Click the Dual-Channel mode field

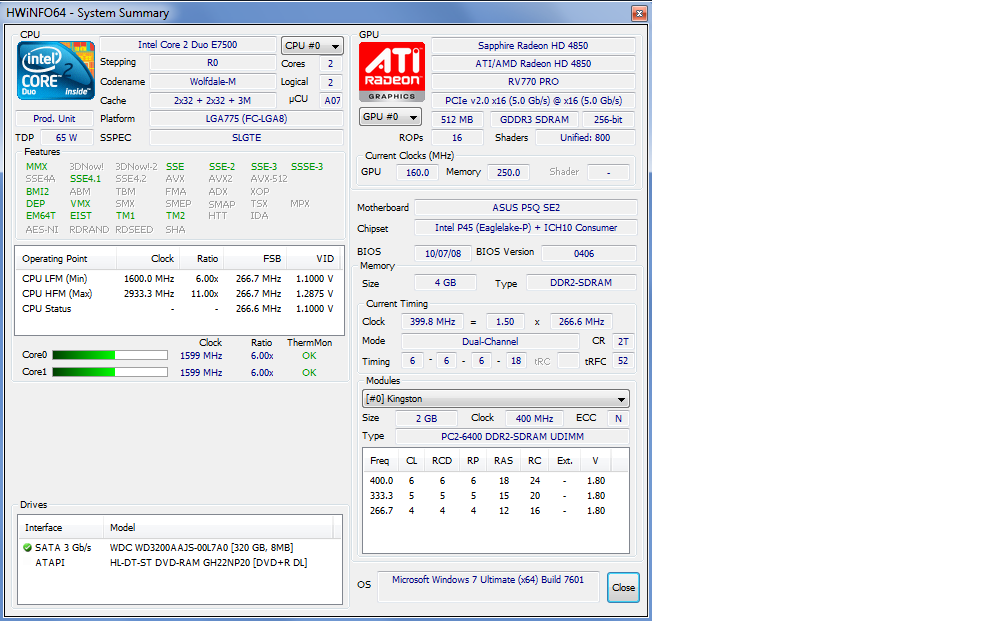pyautogui.click(x=489, y=341)
